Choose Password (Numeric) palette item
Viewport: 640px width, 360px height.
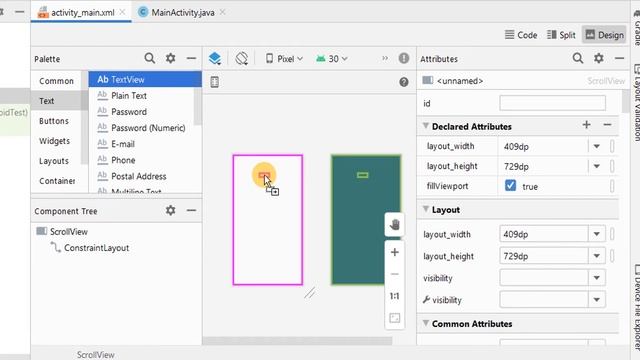141,128
